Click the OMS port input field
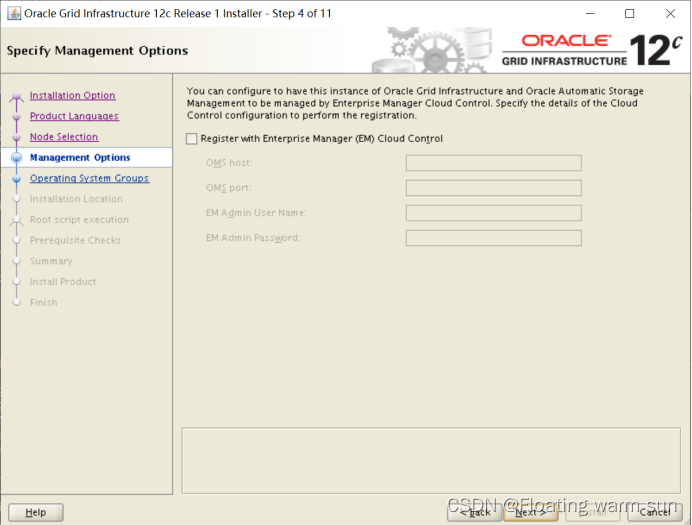The height and width of the screenshot is (525, 692). pyautogui.click(x=493, y=188)
